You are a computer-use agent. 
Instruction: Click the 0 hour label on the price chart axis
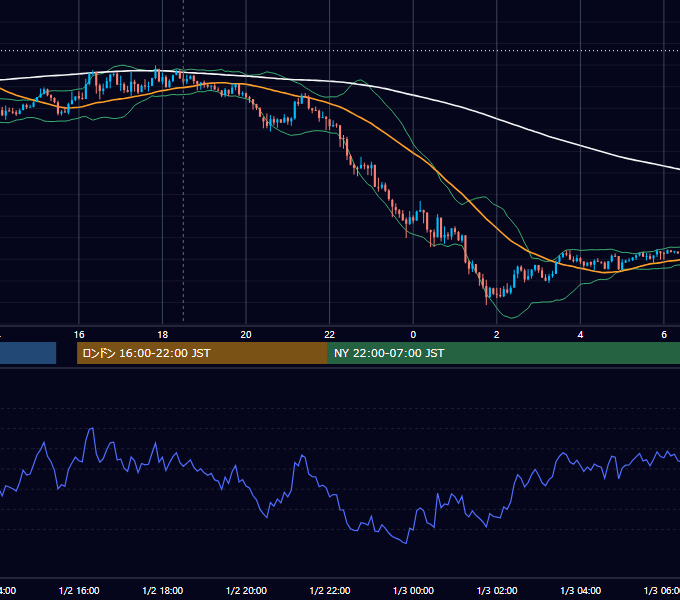[x=413, y=334]
